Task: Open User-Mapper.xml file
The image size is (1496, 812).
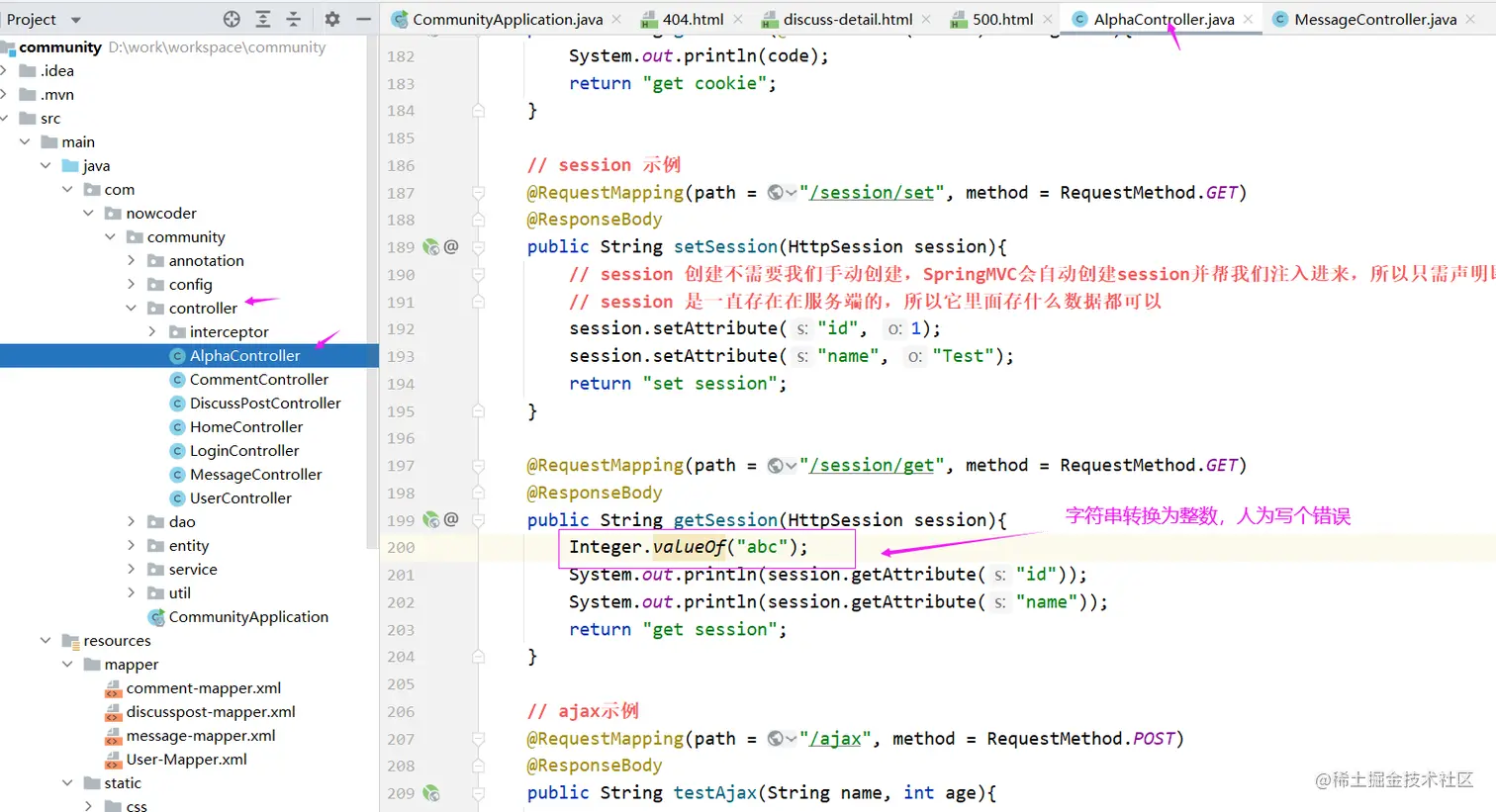Action: (x=189, y=759)
